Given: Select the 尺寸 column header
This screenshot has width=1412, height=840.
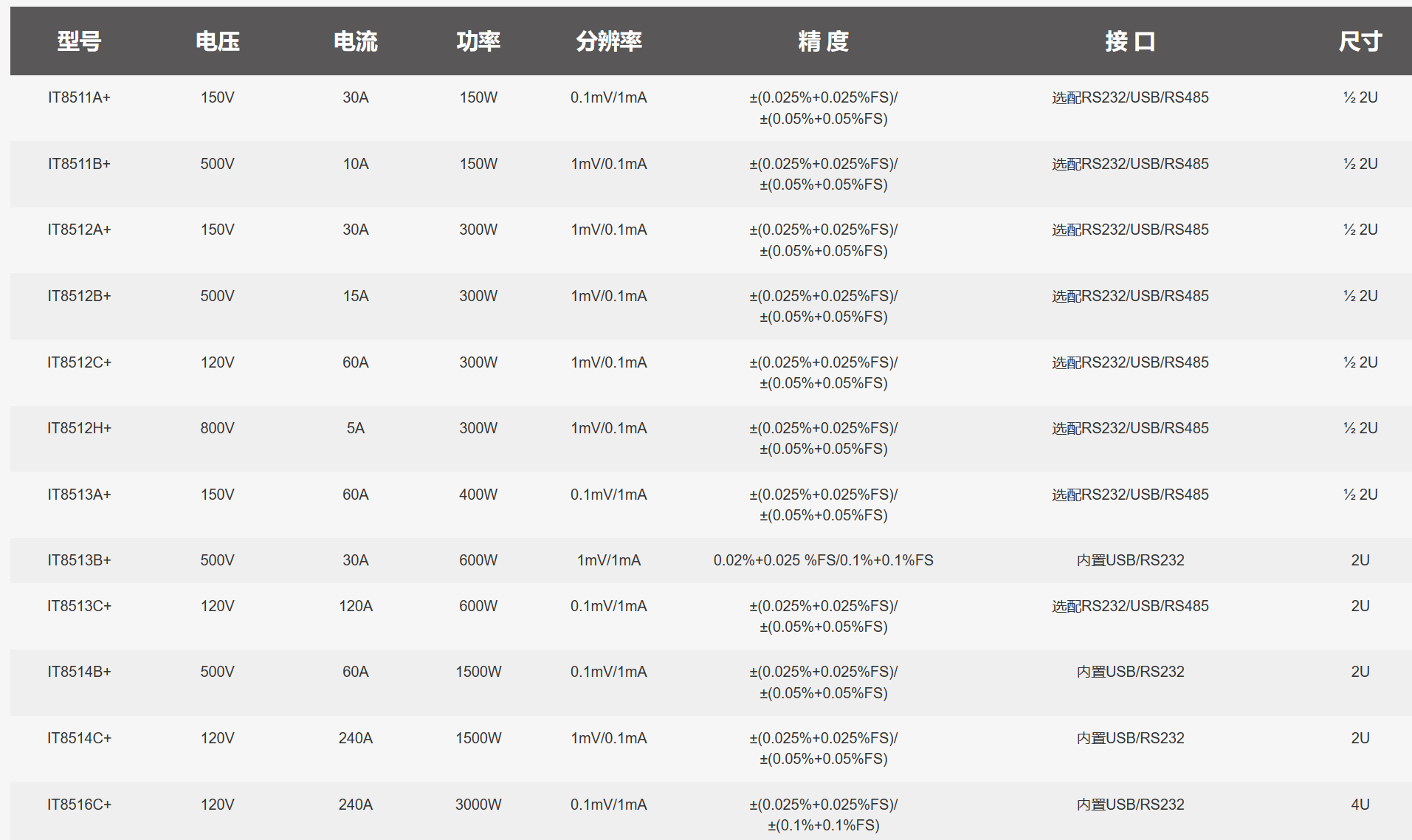Looking at the screenshot, I should pos(1360,41).
